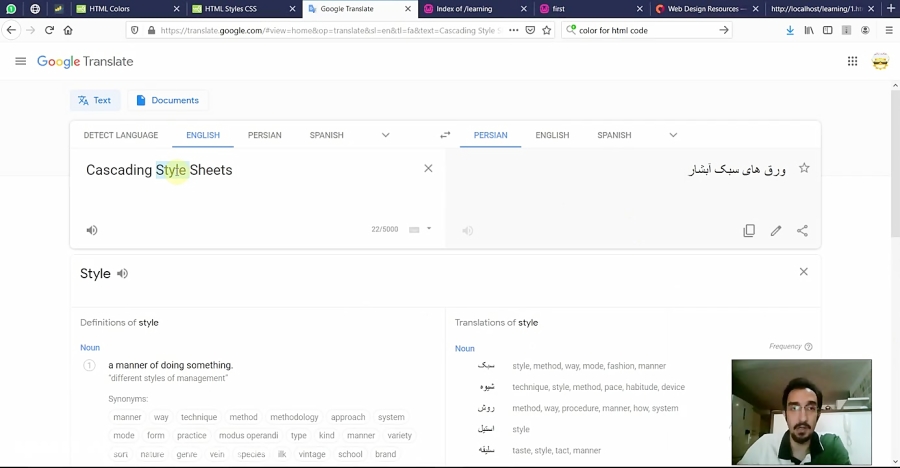Play pronunciation of the word Style
900x468 pixels.
point(122,273)
